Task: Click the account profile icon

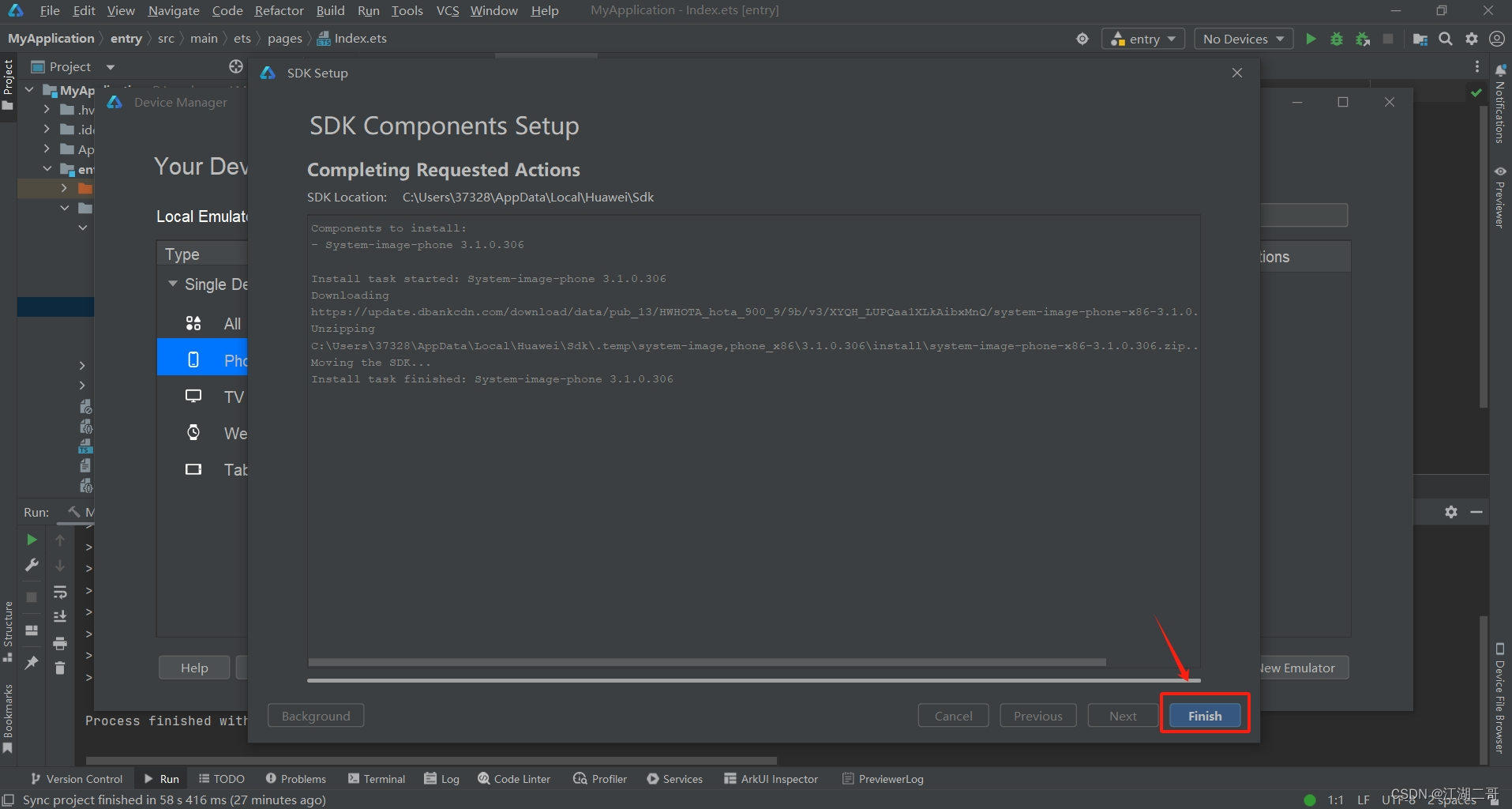Action: (1496, 39)
